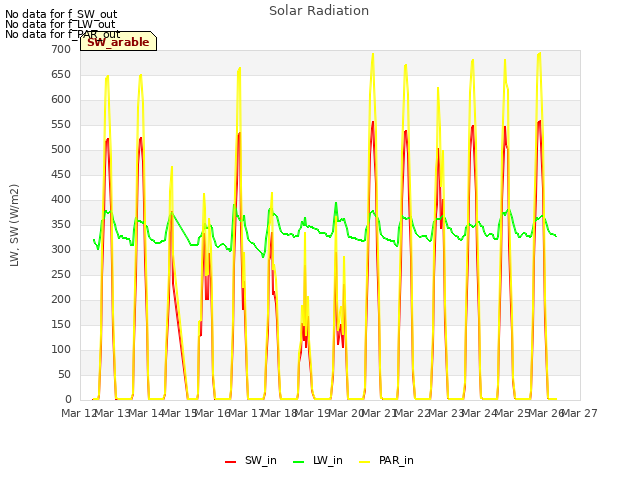This screenshot has width=640, height=480.
Task: Click the green LW_in legend swatch
Action: tap(298, 462)
